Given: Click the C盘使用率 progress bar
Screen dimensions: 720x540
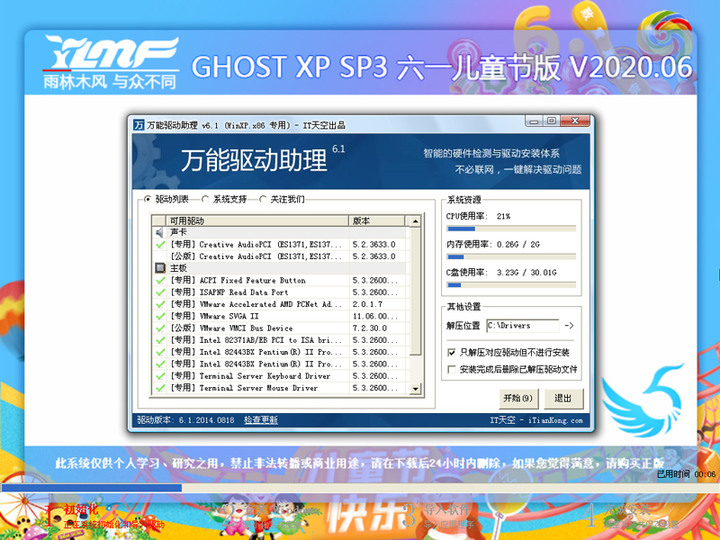Looking at the screenshot, I should (x=511, y=285).
